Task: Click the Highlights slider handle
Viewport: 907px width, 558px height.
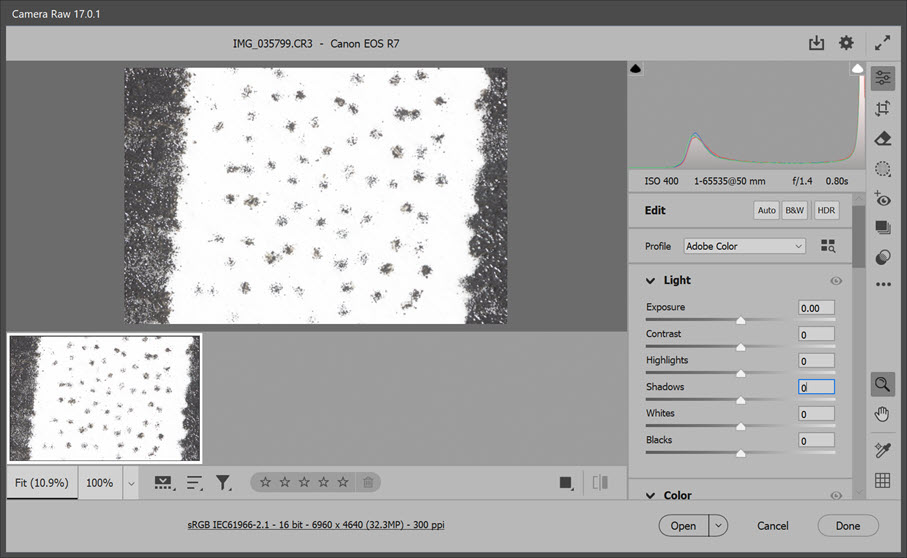Action: 740,374
